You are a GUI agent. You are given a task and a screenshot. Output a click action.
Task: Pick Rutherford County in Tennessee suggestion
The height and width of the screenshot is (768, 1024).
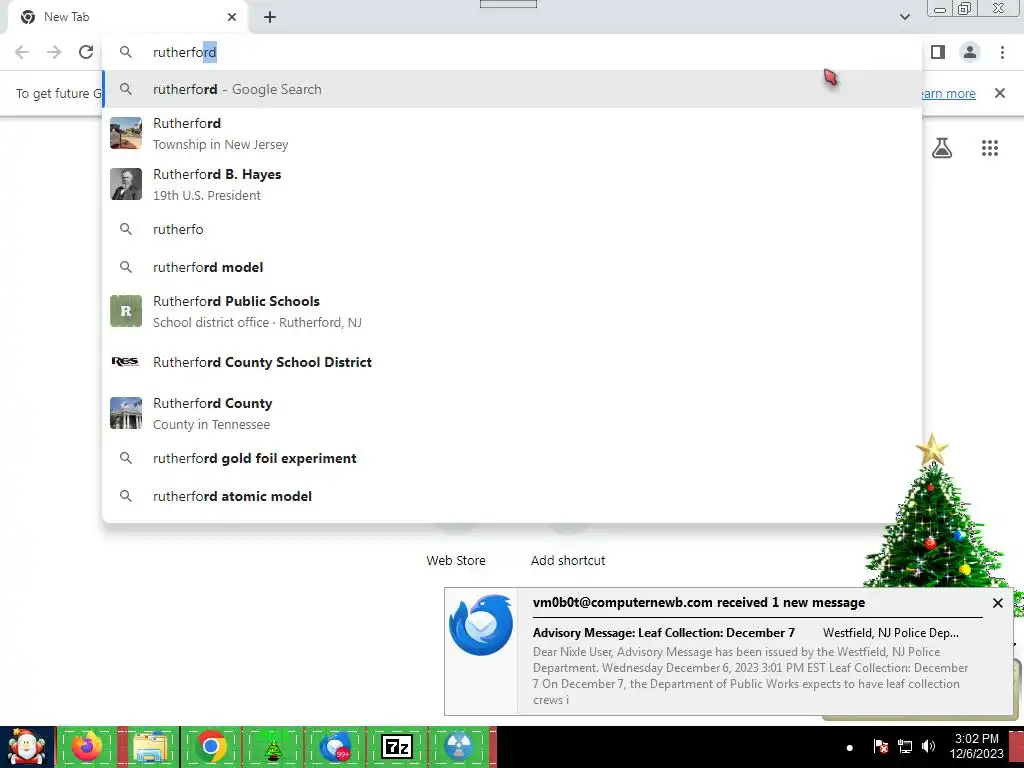coord(513,413)
